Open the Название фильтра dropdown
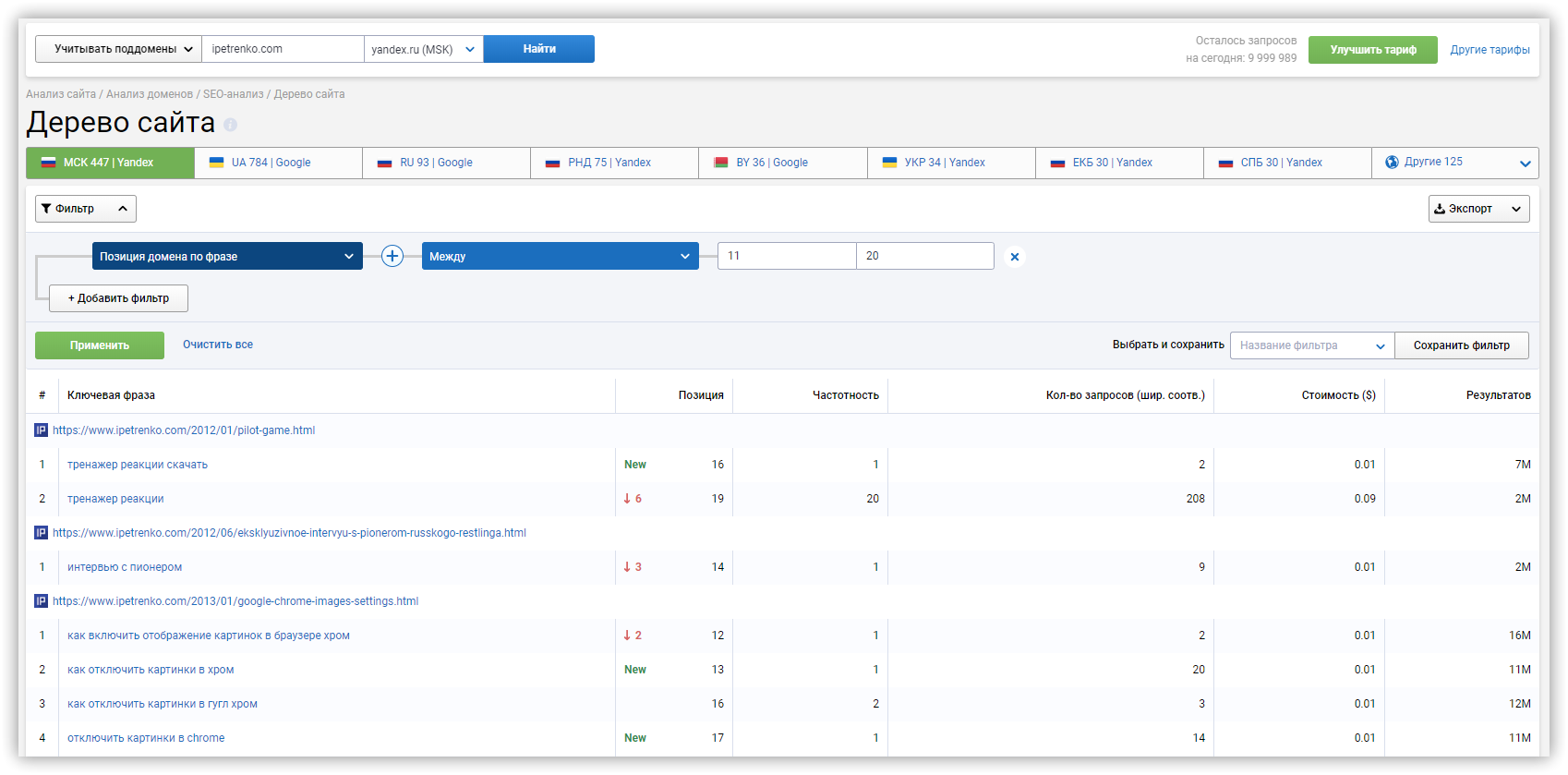1568x775 pixels. (x=1312, y=345)
